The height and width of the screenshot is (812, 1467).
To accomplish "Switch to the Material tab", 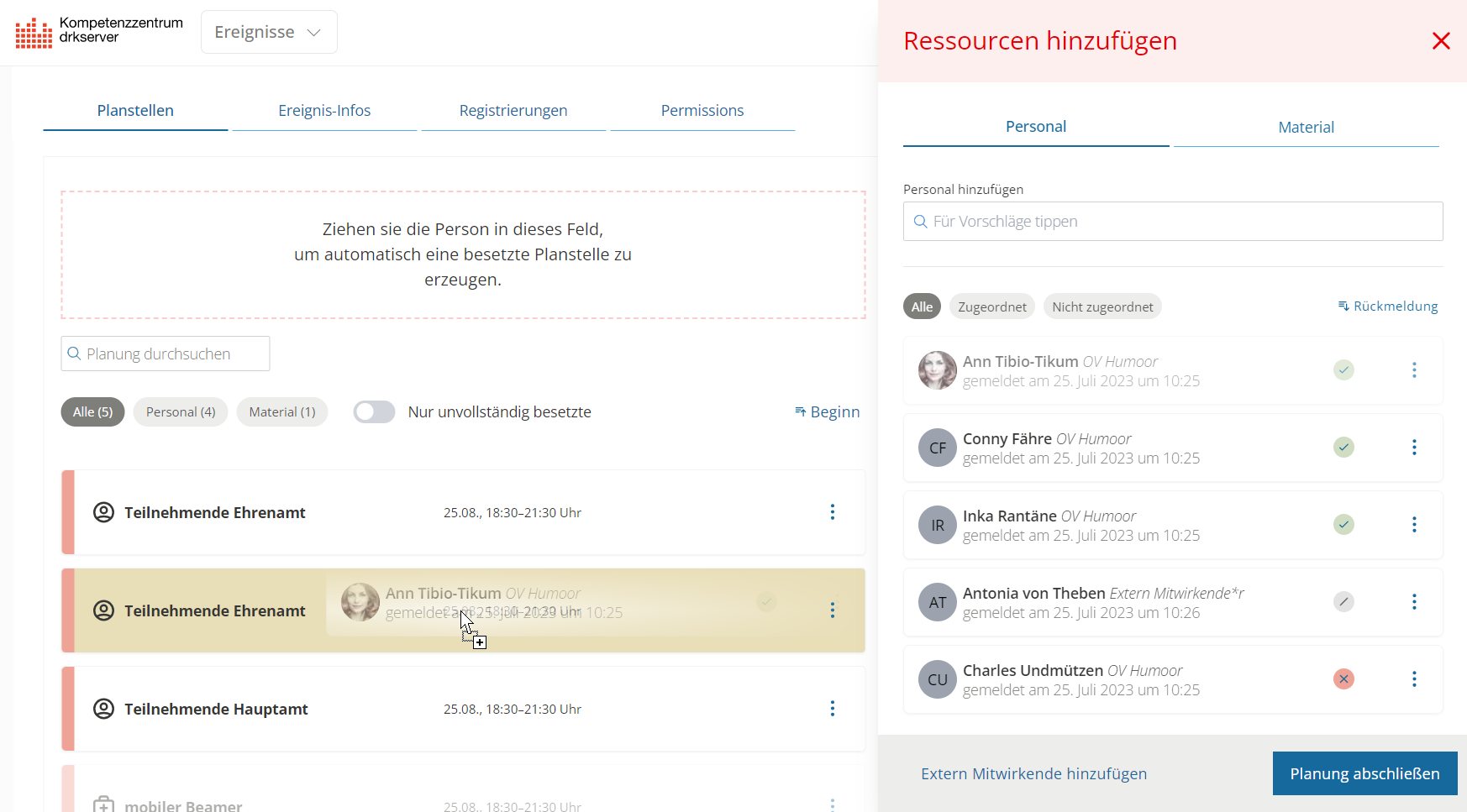I will (x=1307, y=127).
